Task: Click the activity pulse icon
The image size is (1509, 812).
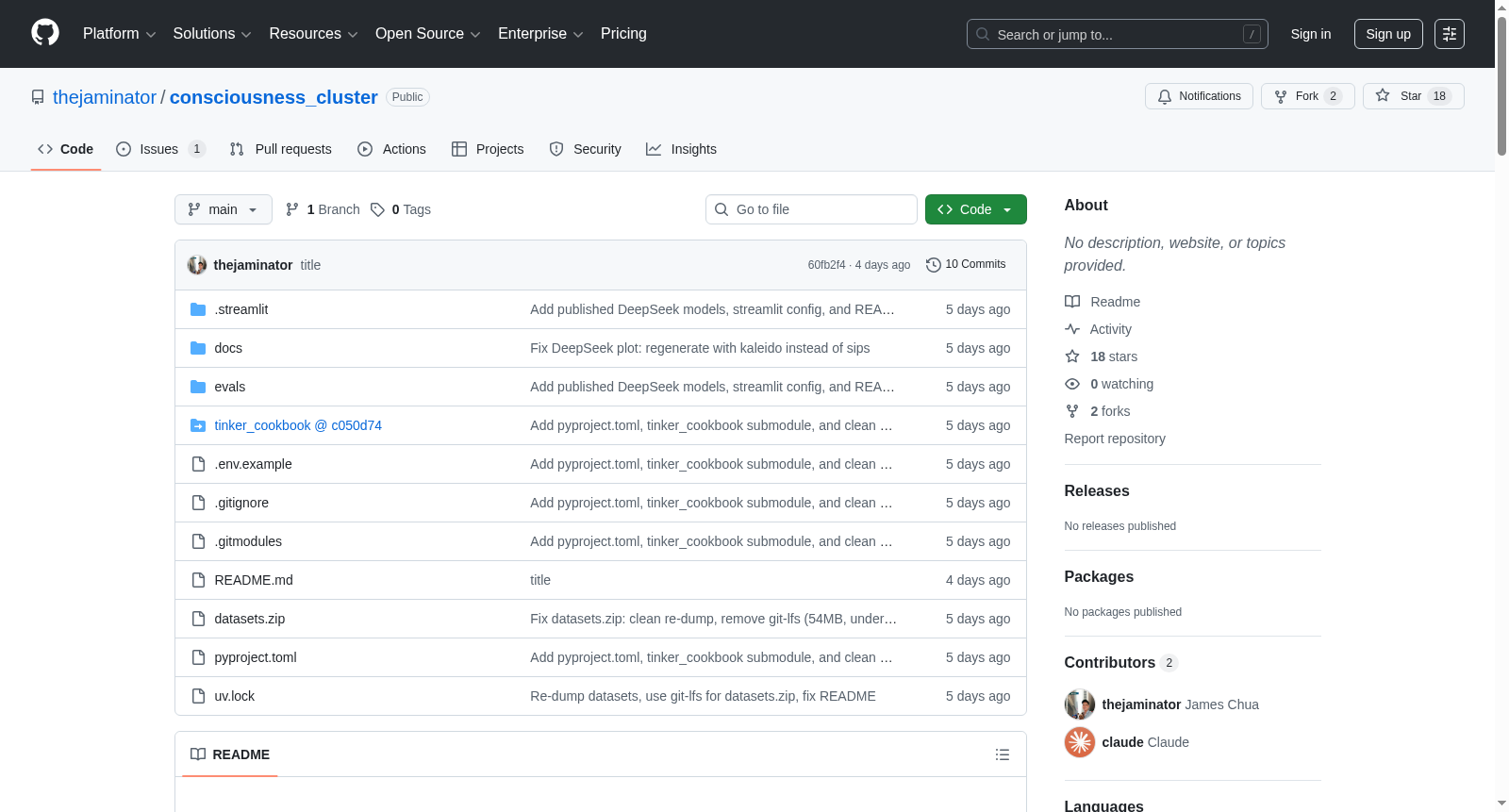Action: point(1072,329)
